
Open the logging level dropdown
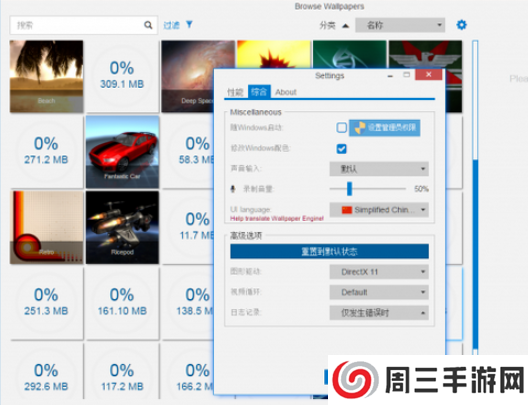pyautogui.click(x=379, y=313)
